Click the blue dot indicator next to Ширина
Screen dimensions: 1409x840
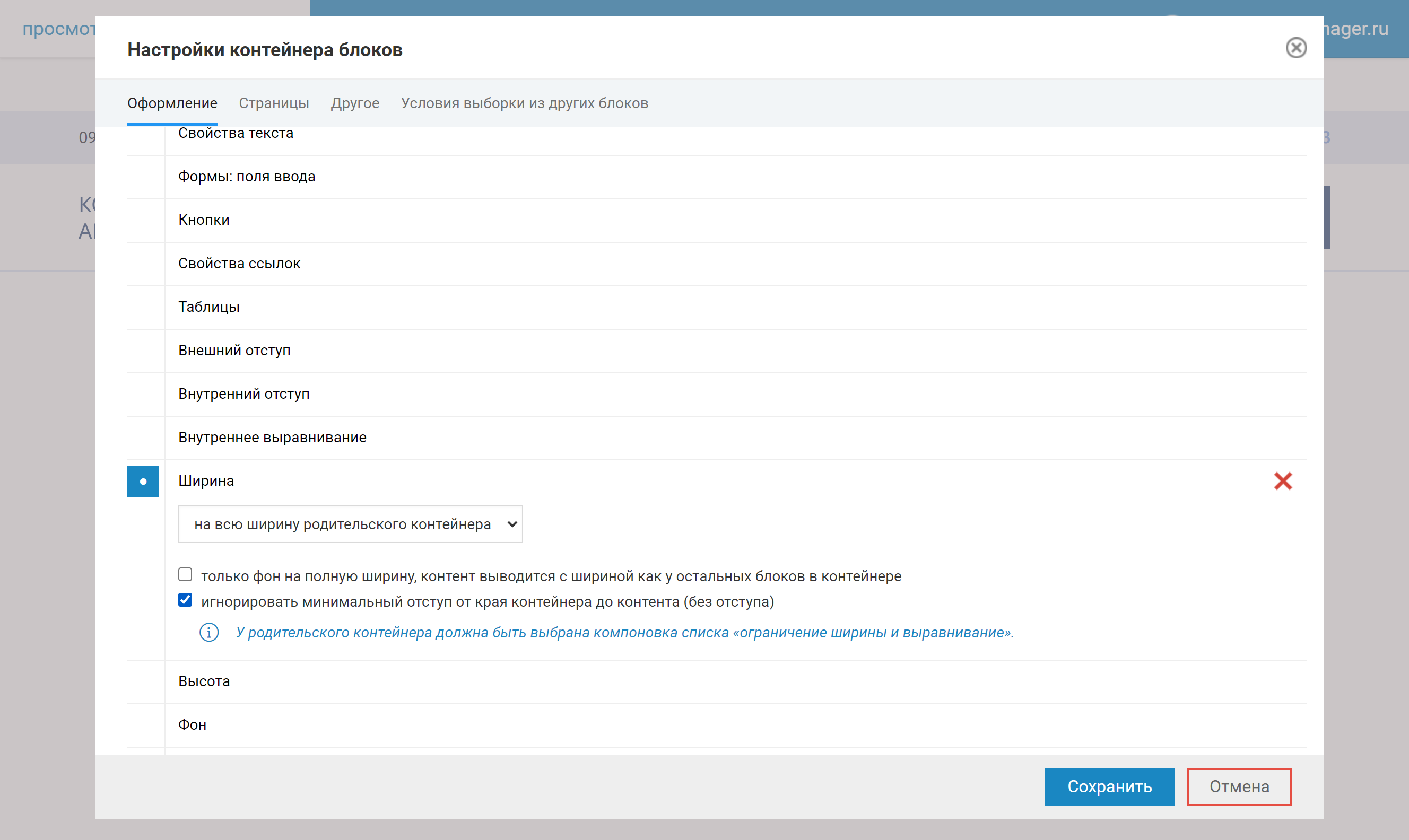coord(143,482)
